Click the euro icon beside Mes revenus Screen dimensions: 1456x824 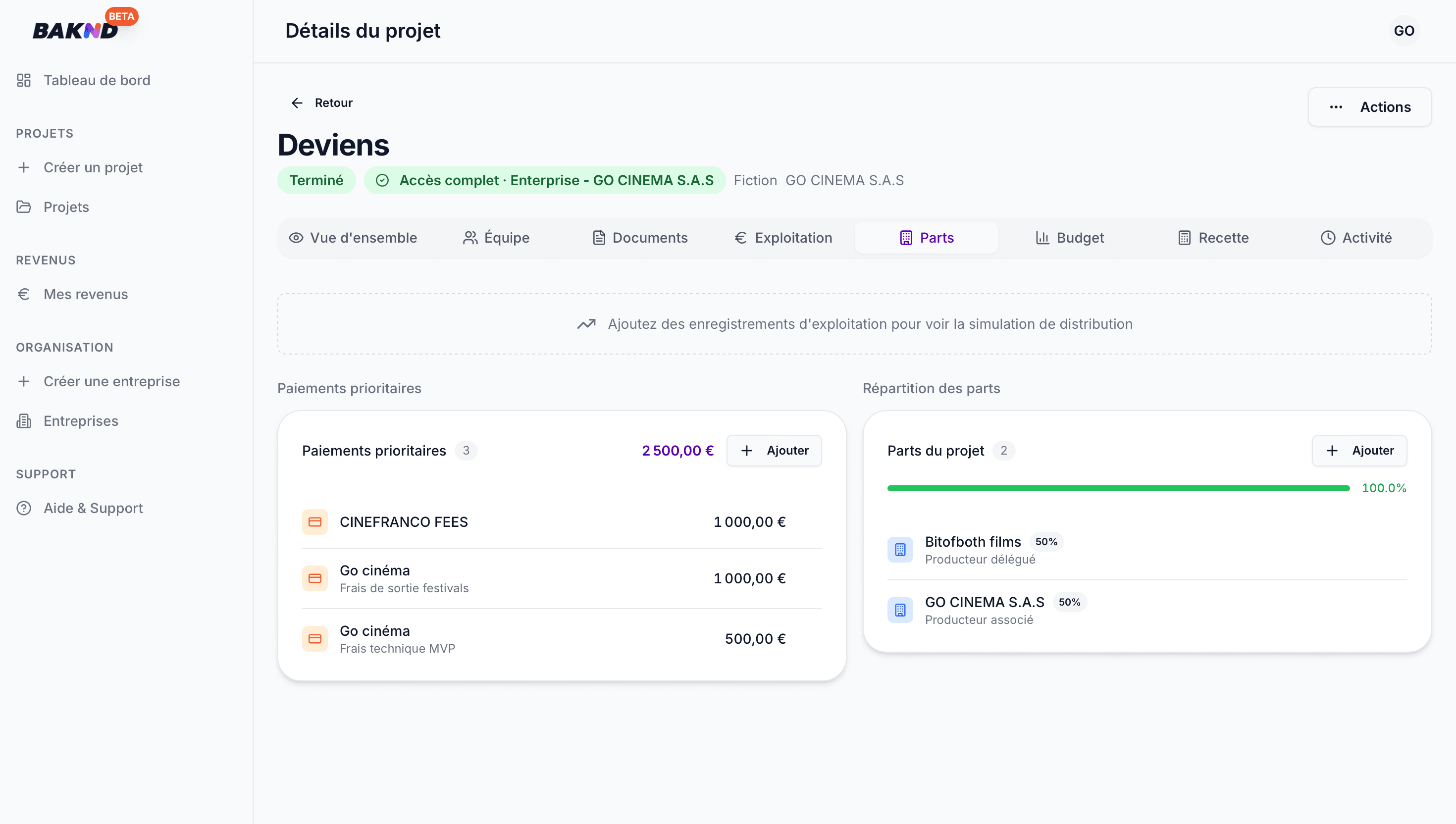[x=24, y=294]
